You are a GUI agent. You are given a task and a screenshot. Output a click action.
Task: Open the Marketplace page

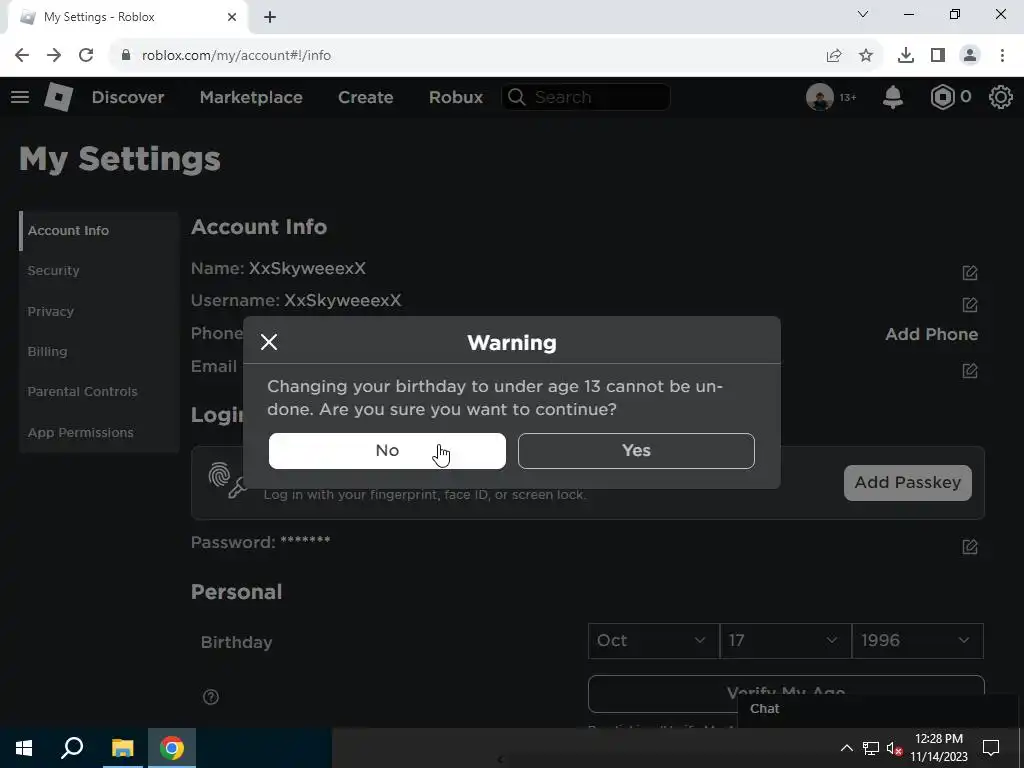click(251, 97)
